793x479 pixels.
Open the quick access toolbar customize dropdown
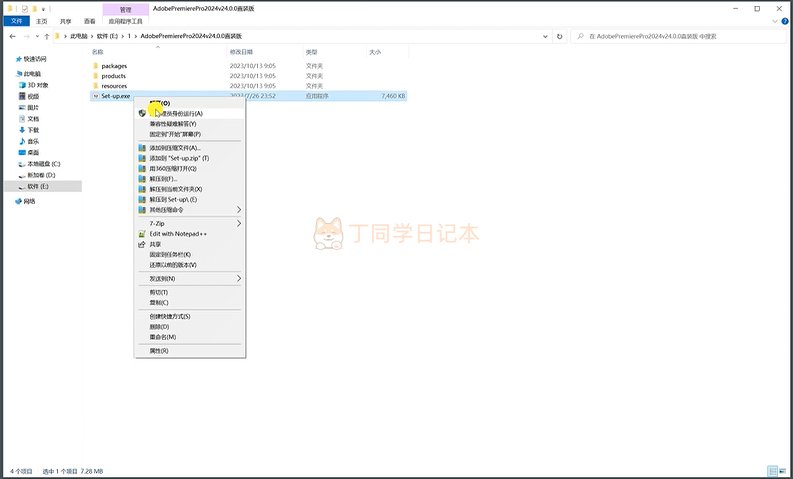[43, 9]
